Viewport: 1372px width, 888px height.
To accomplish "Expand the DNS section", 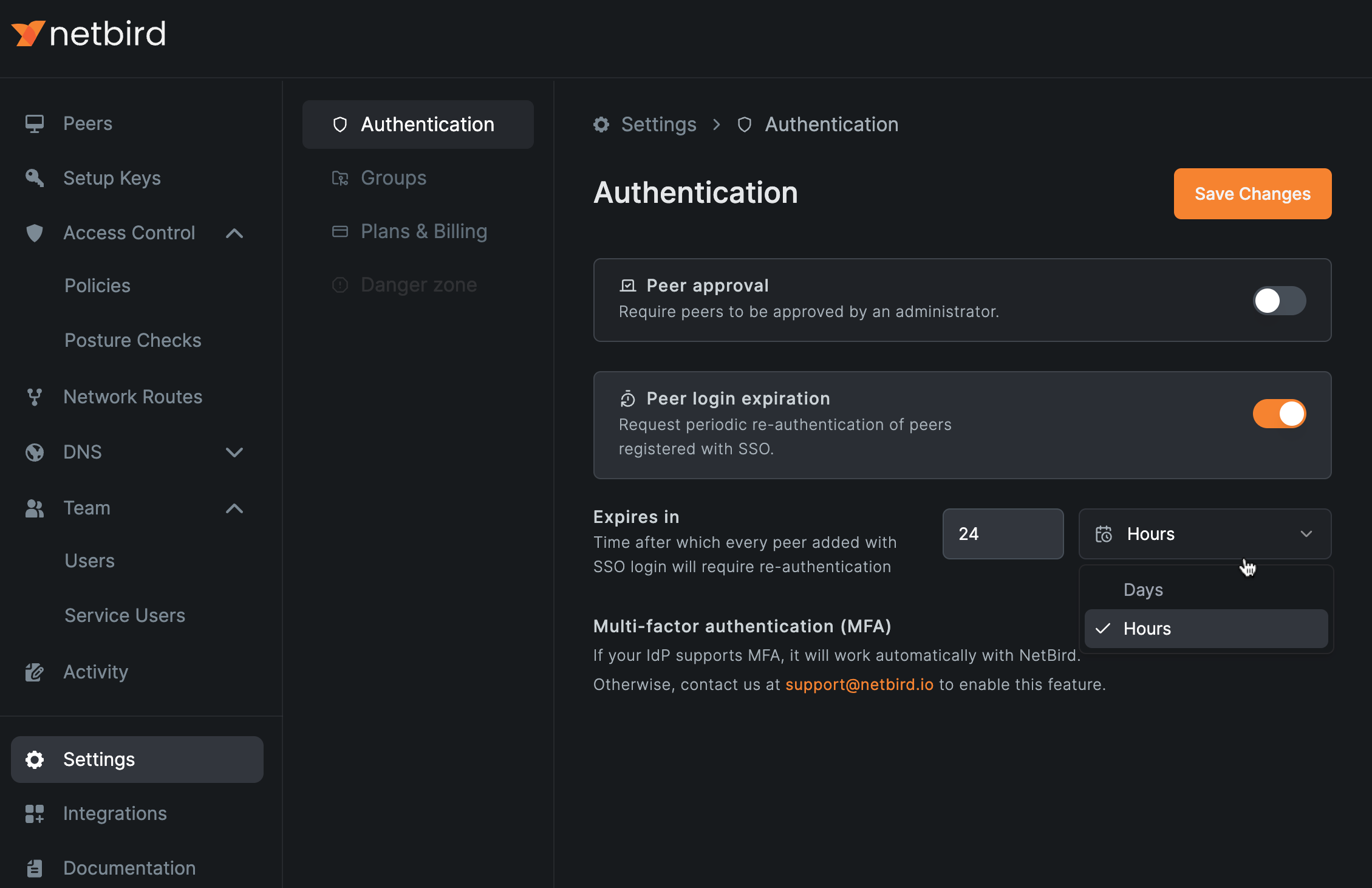I will 235,452.
